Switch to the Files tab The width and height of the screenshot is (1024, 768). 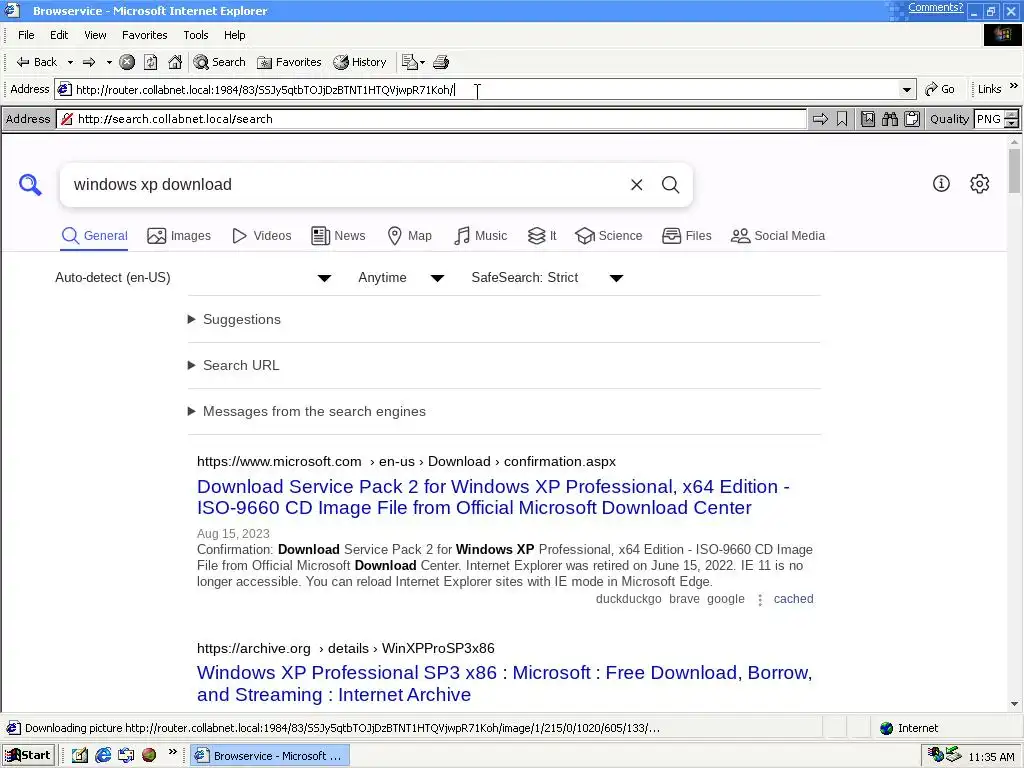coord(686,236)
